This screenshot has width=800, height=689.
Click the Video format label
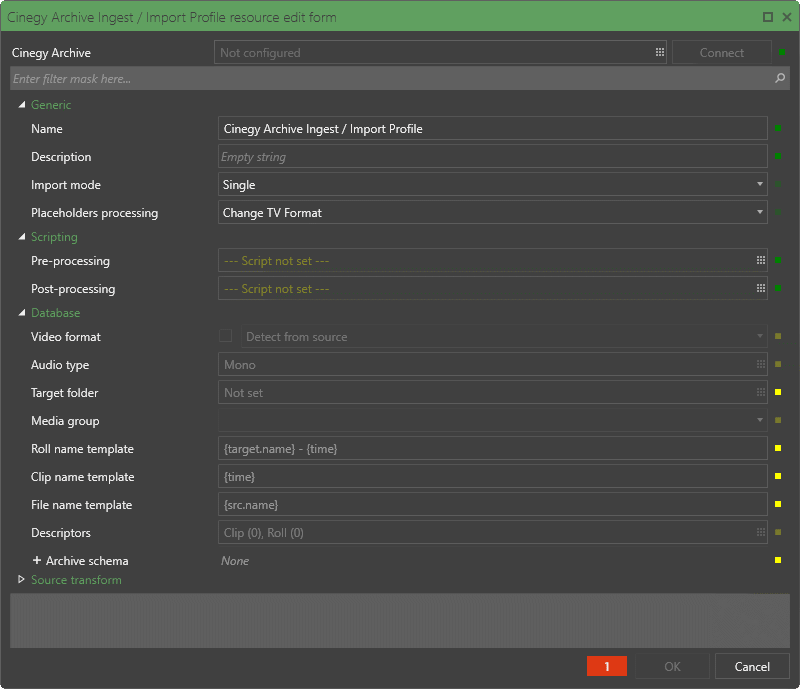point(66,336)
